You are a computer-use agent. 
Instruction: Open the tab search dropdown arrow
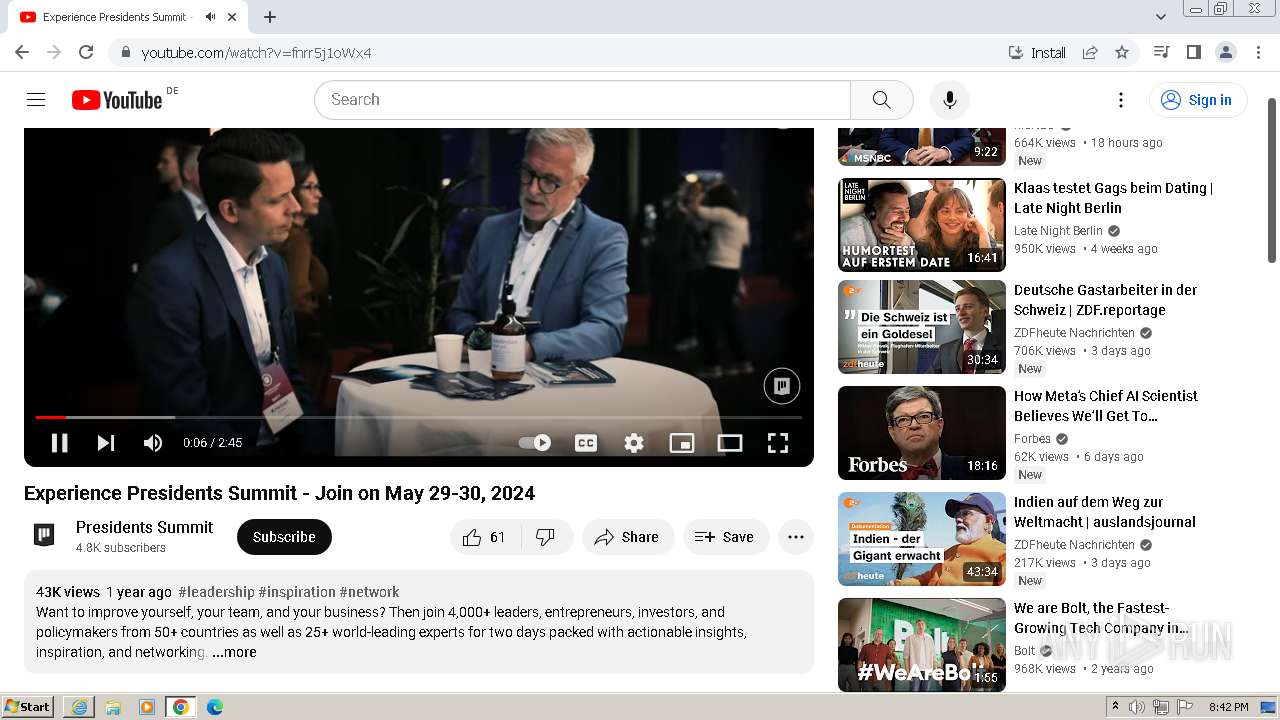coord(1161,16)
